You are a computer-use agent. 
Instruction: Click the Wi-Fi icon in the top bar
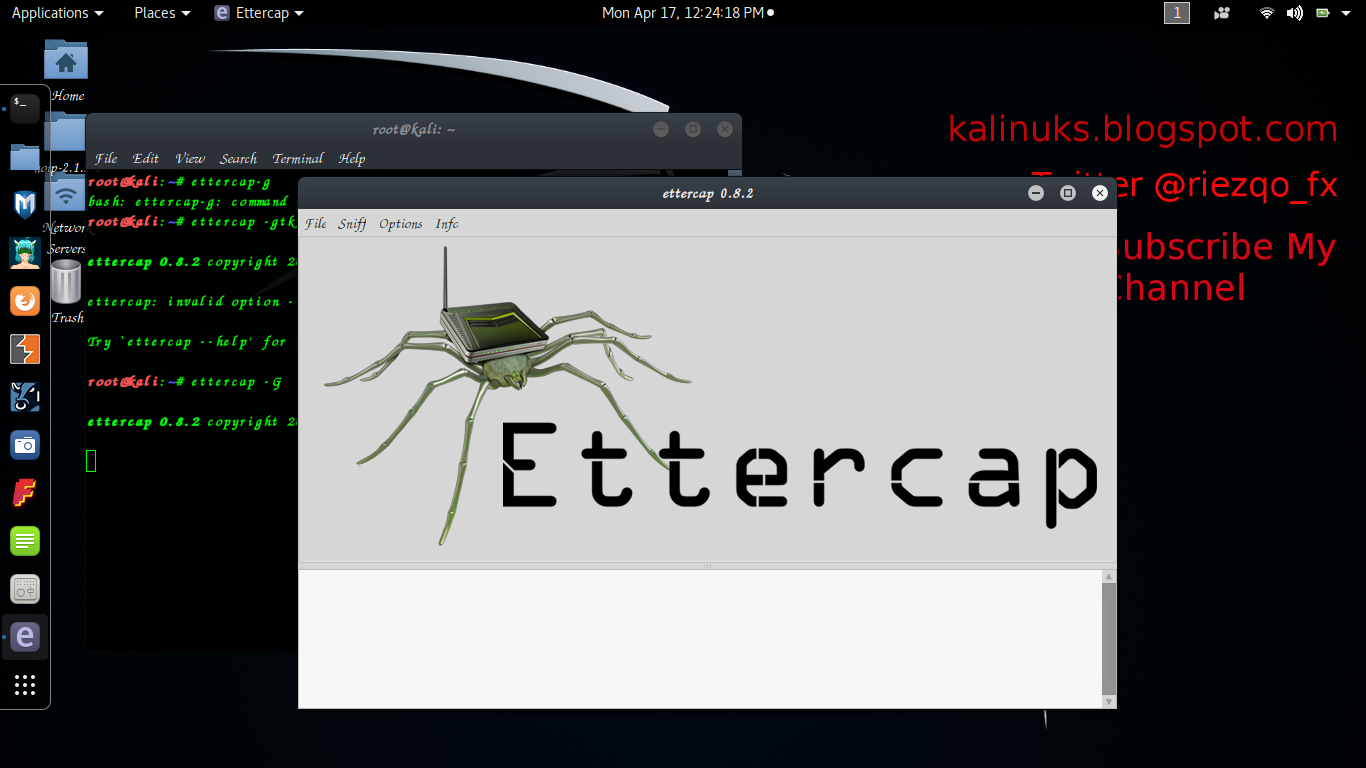[x=1265, y=13]
